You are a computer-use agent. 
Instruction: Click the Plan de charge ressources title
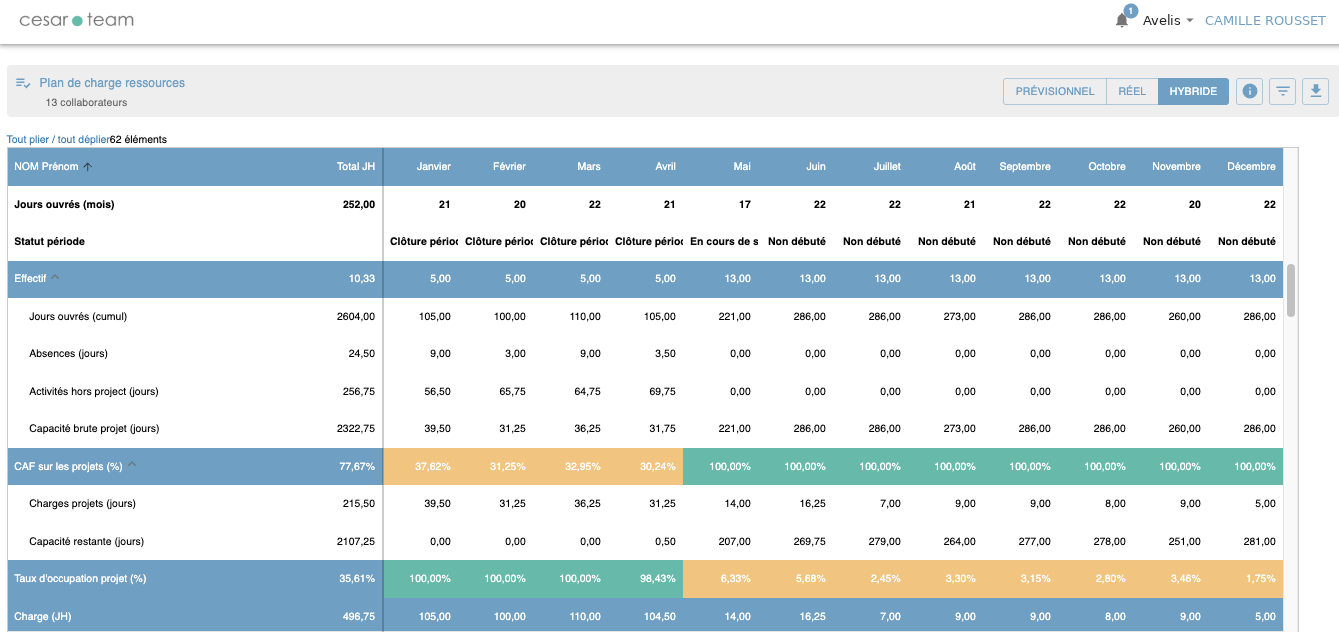[x=112, y=83]
